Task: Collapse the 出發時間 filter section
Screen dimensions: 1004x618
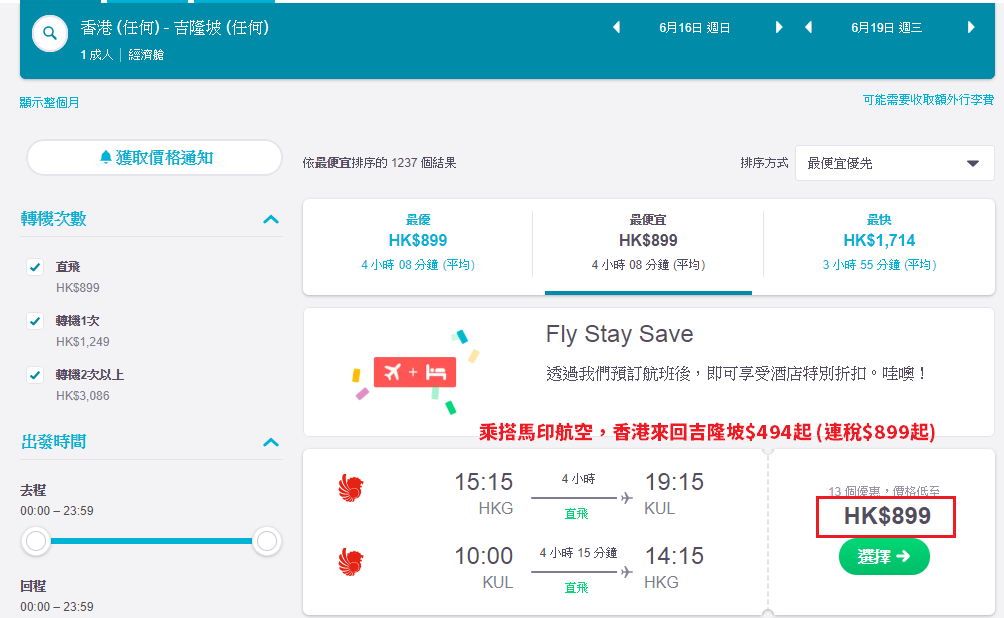Action: click(x=271, y=442)
